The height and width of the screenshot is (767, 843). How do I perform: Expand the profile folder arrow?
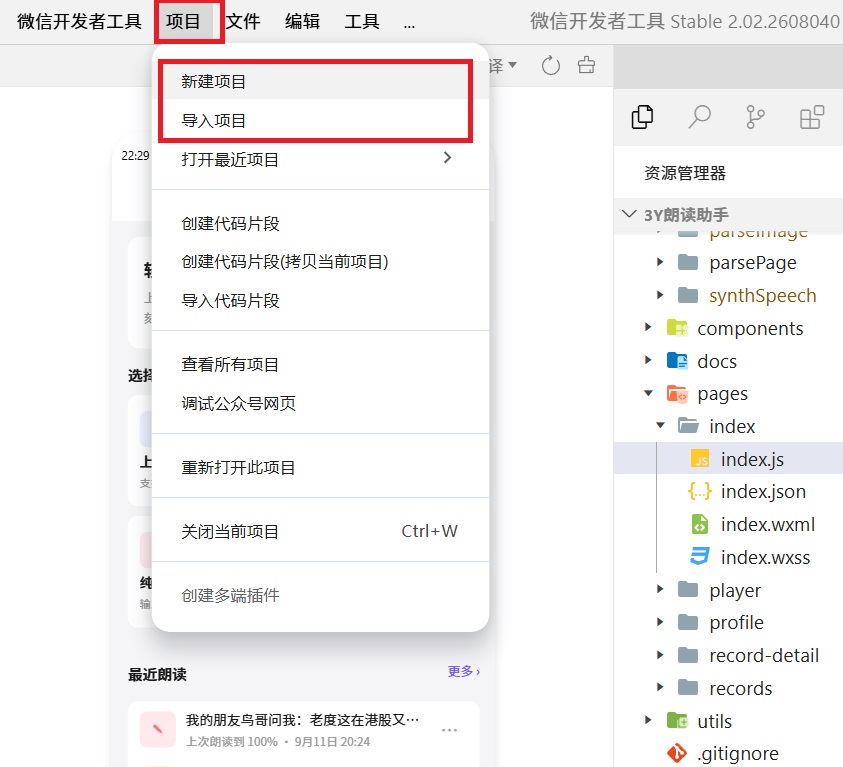point(660,622)
